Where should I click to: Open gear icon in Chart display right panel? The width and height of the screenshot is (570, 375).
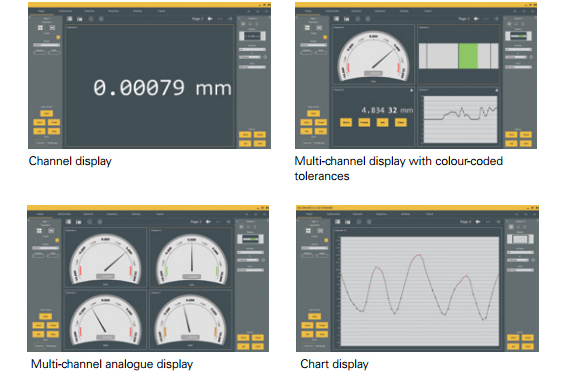[x=511, y=227]
